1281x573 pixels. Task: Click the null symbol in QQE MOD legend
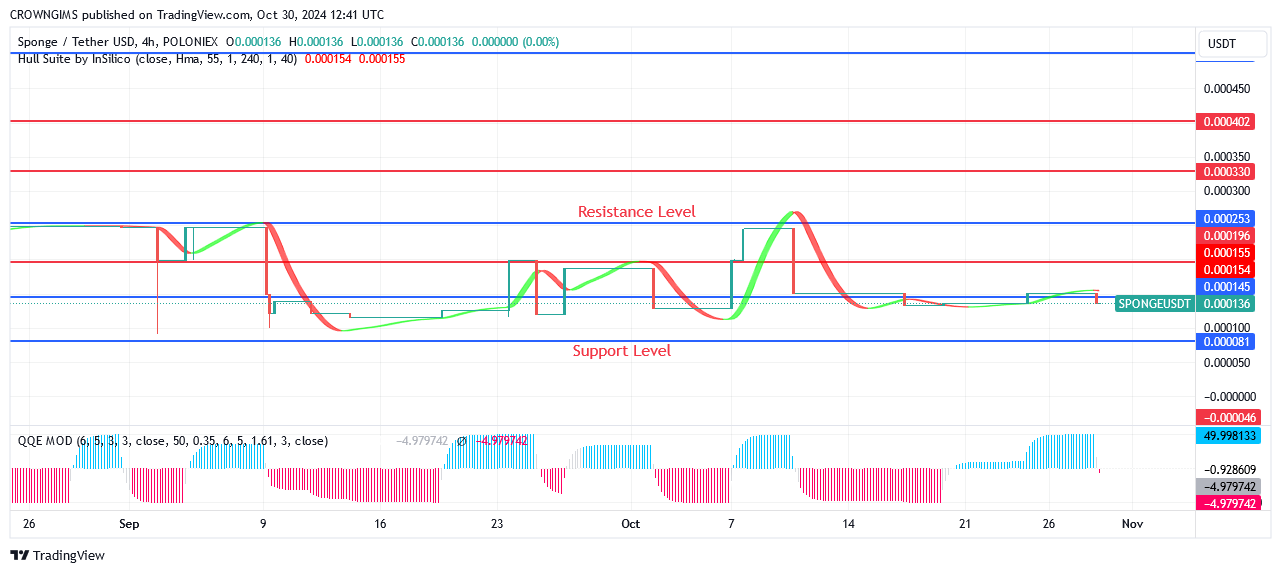(462, 441)
